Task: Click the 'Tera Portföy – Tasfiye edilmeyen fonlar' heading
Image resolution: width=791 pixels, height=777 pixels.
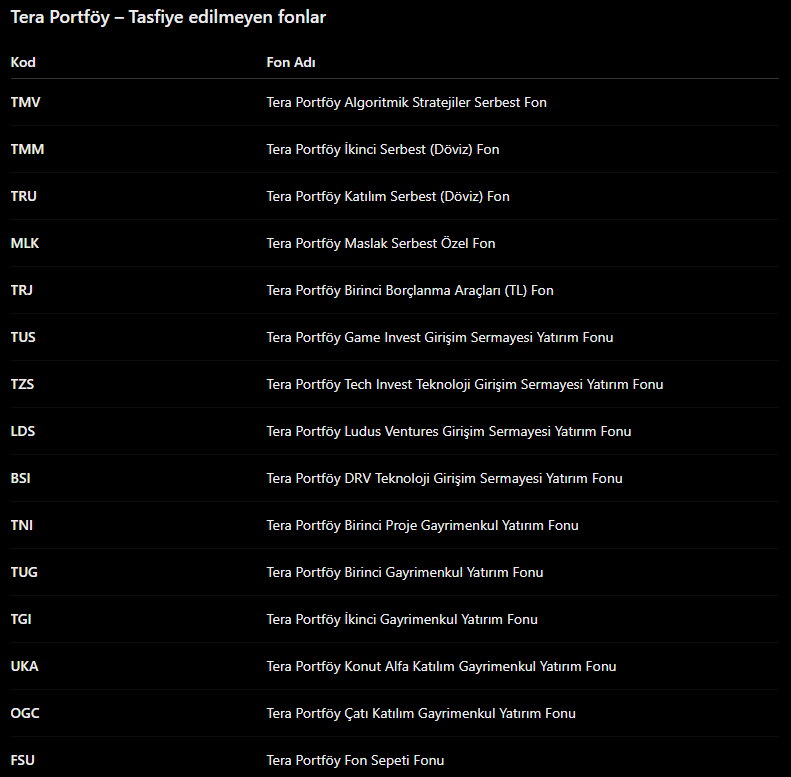Action: [x=168, y=18]
